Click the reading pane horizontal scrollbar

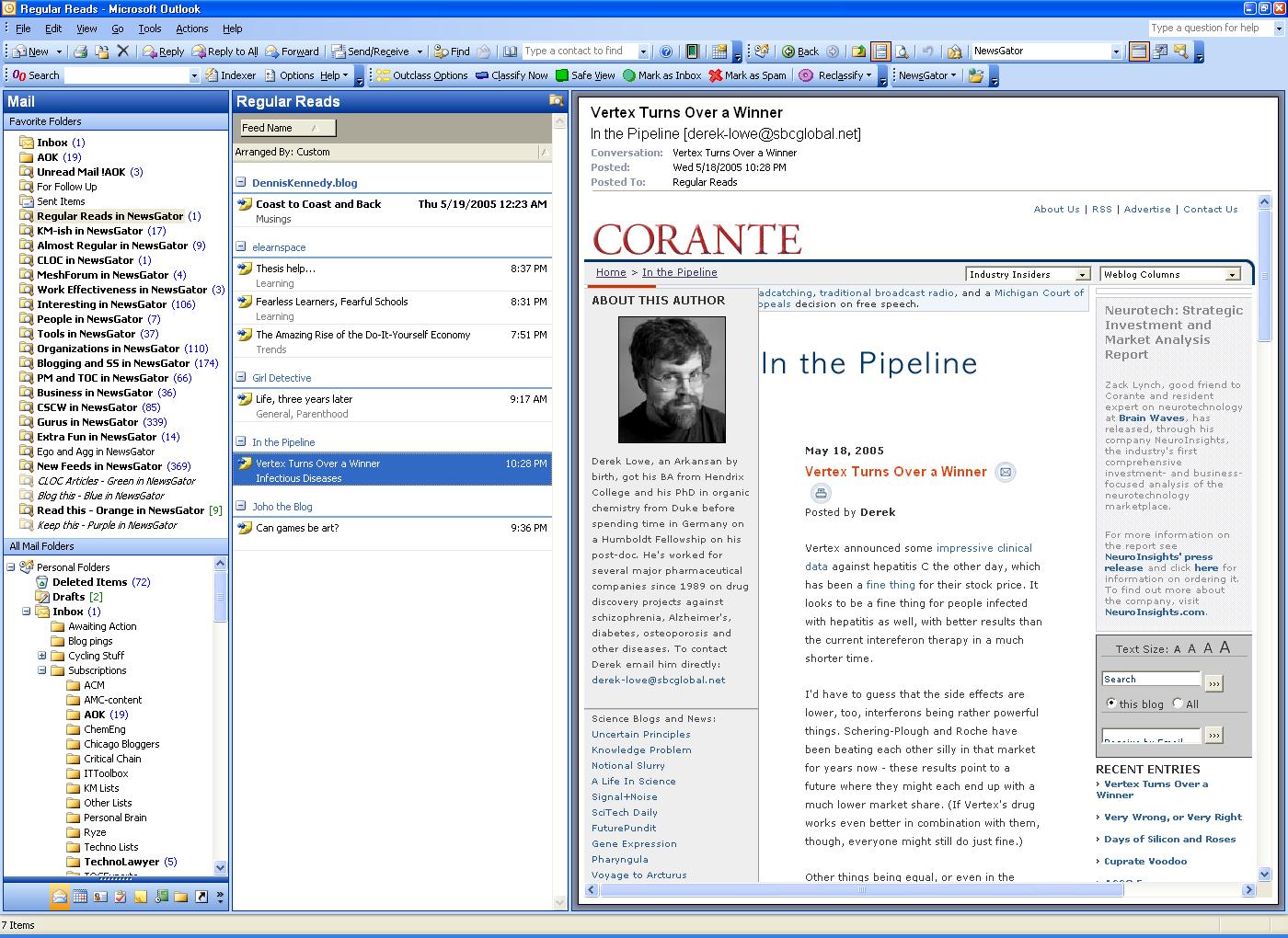coord(921,889)
